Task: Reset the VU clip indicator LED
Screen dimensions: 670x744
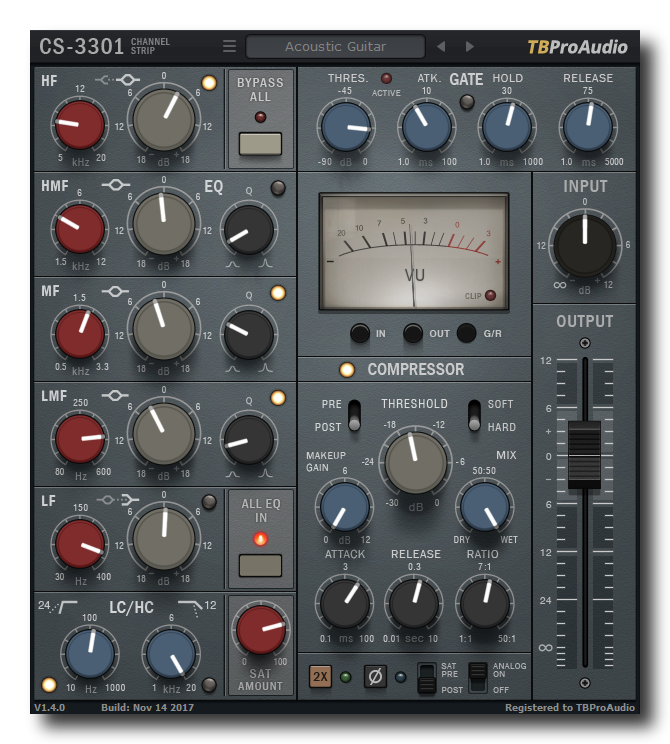Action: 491,295
